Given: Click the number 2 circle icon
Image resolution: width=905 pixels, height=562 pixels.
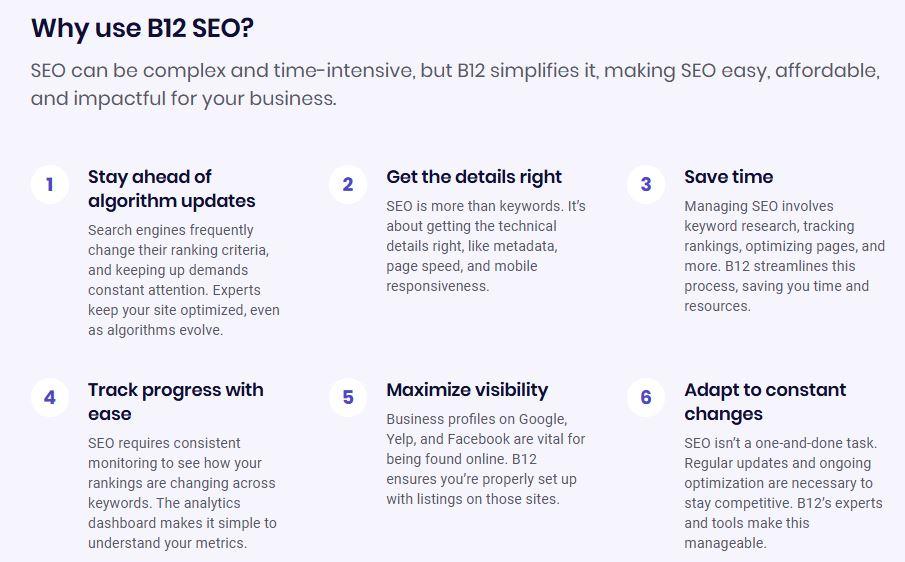Looking at the screenshot, I should (348, 185).
